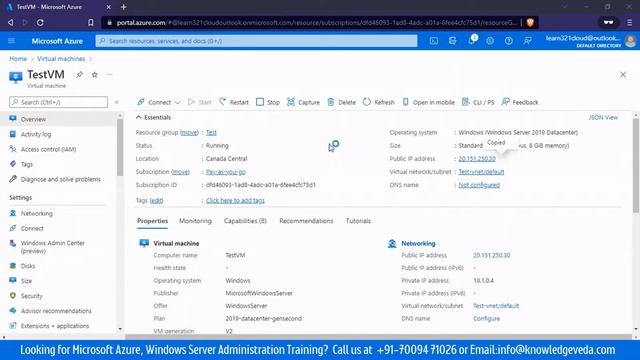The height and width of the screenshot is (360, 640).
Task: Open the Pay-as-you-go subscription link
Action: click(x=226, y=172)
